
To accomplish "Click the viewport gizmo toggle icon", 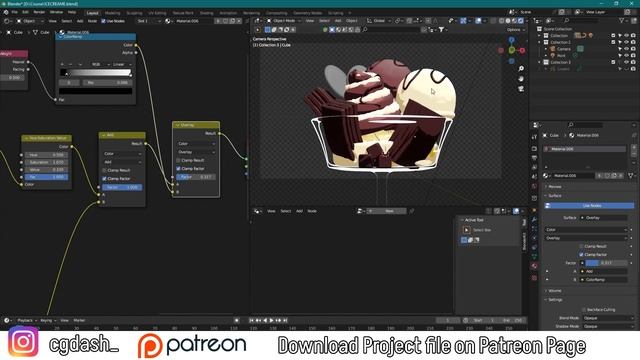I will click(x=463, y=21).
